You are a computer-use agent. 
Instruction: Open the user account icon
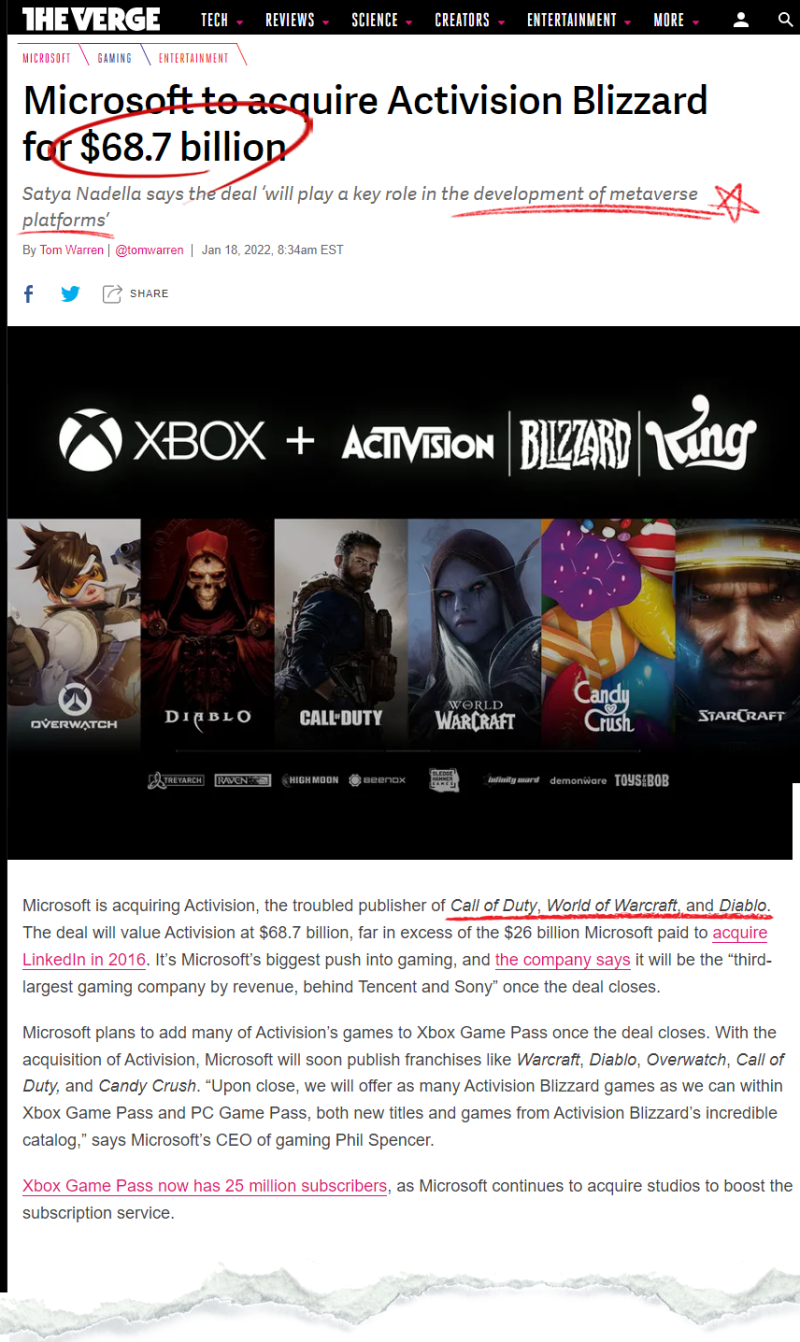741,19
